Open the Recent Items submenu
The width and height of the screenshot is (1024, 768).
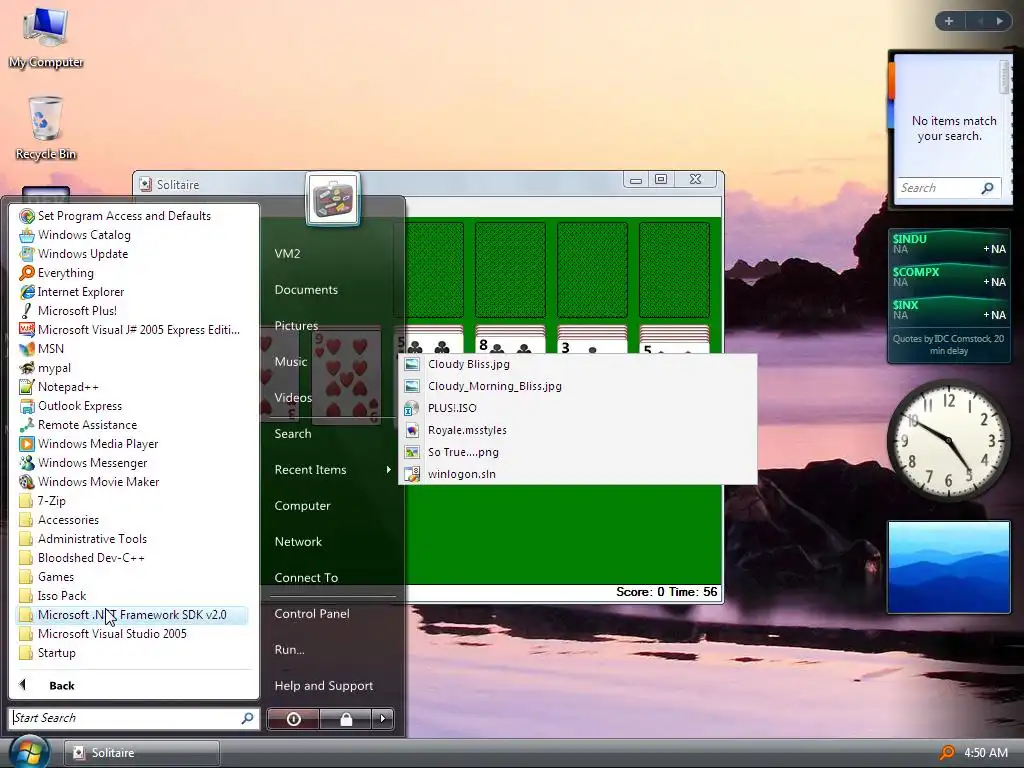pyautogui.click(x=332, y=470)
